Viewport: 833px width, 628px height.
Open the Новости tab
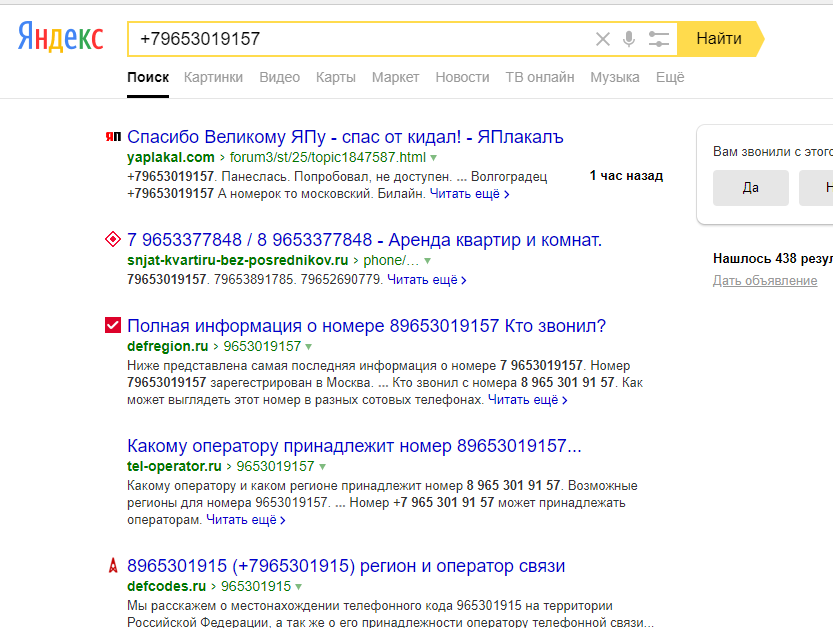[x=462, y=78]
